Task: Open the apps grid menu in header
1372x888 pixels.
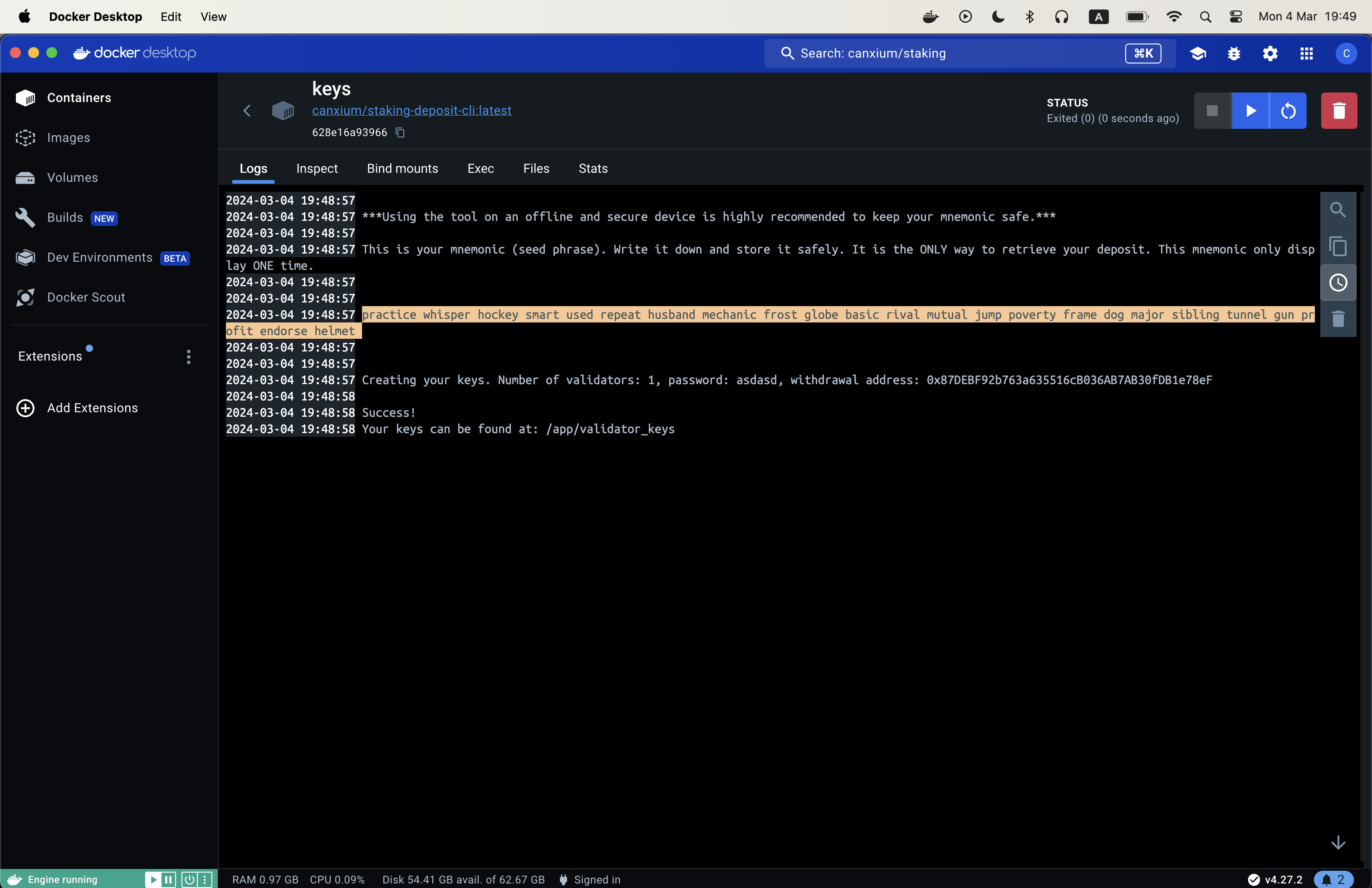Action: click(x=1306, y=54)
